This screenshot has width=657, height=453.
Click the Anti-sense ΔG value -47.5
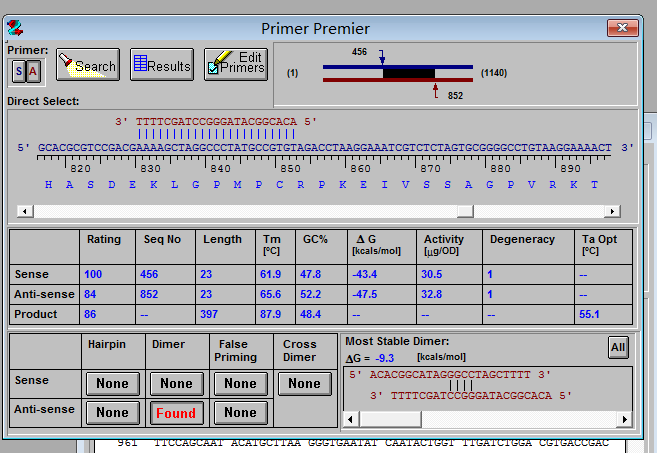tap(365, 294)
